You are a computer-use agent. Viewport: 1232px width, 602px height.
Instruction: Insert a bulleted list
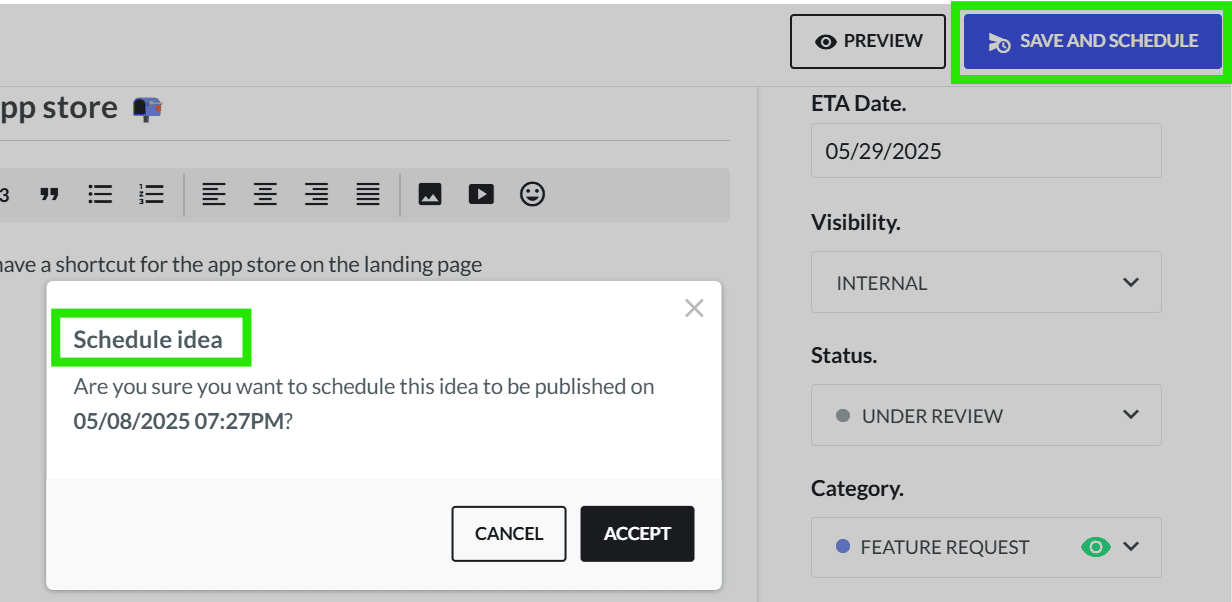[x=100, y=194]
